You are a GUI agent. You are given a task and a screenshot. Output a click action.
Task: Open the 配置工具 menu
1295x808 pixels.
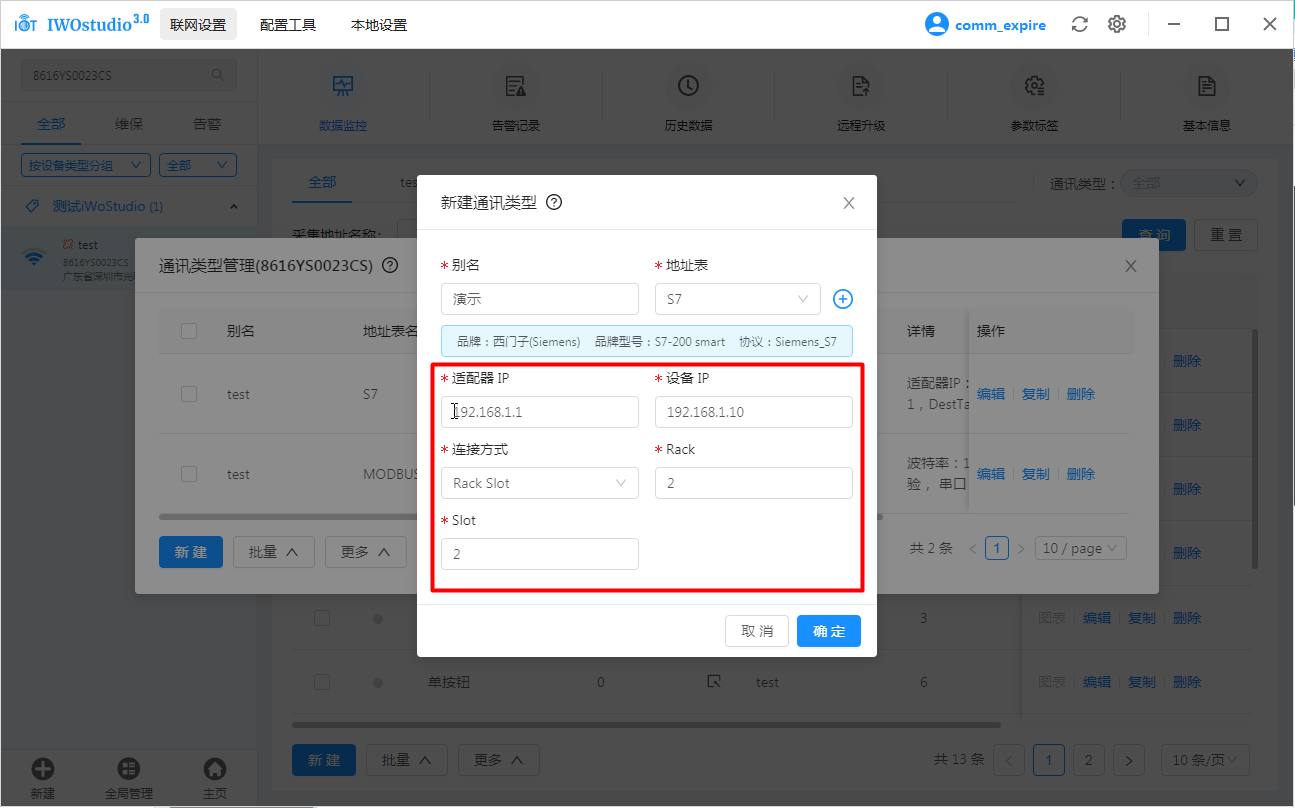pyautogui.click(x=288, y=25)
